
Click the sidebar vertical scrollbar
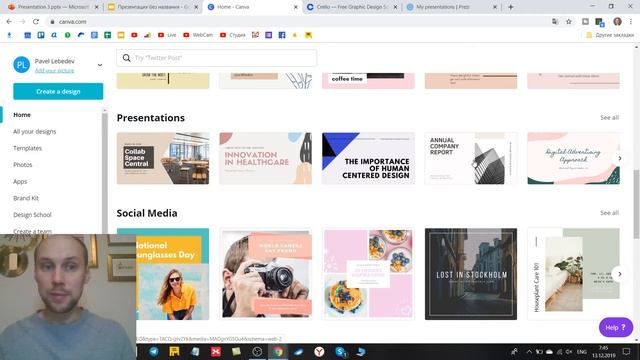(105, 173)
